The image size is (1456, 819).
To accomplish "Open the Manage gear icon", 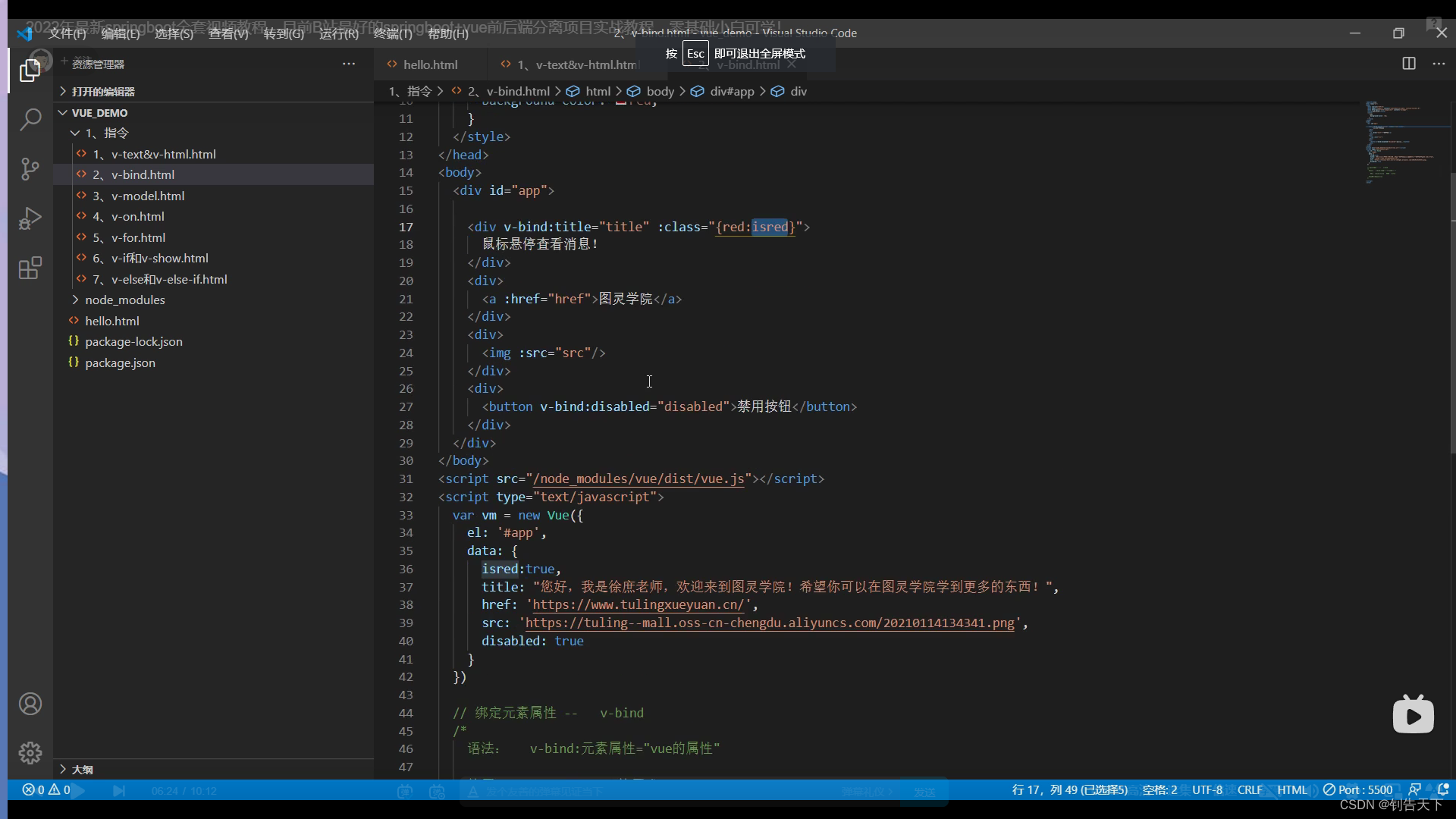I will pos(30,753).
